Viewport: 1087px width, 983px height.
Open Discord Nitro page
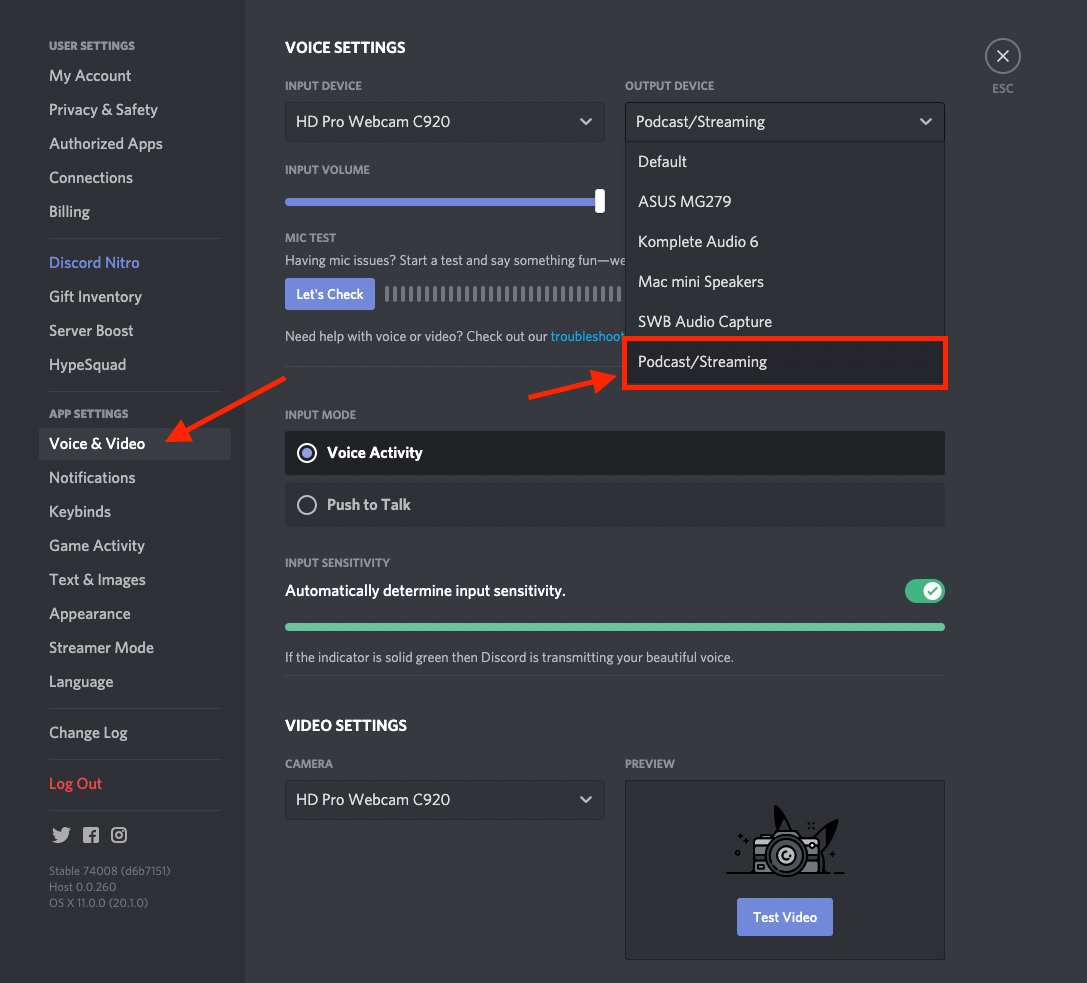point(94,263)
